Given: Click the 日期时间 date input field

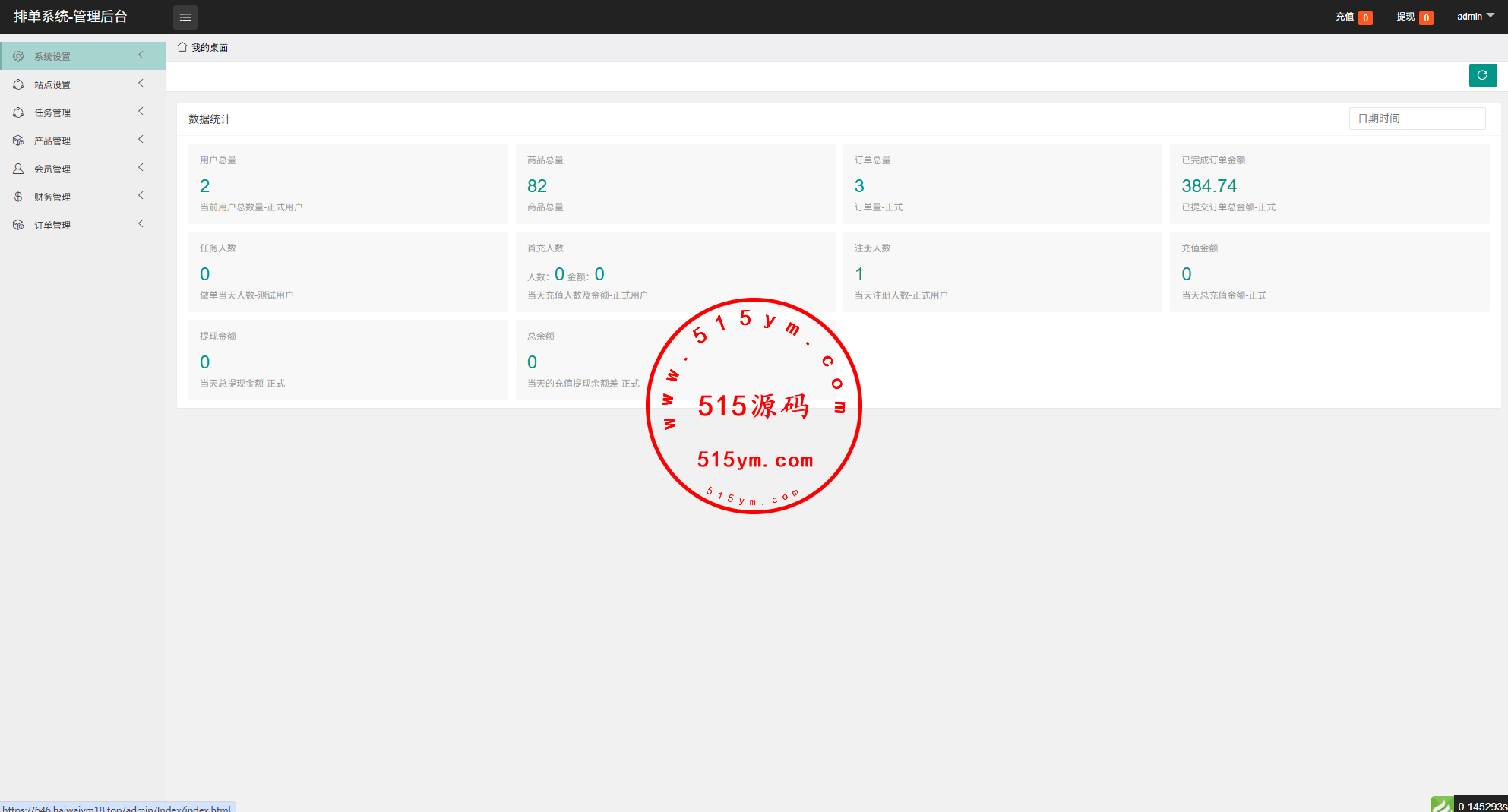Looking at the screenshot, I should tap(1417, 118).
